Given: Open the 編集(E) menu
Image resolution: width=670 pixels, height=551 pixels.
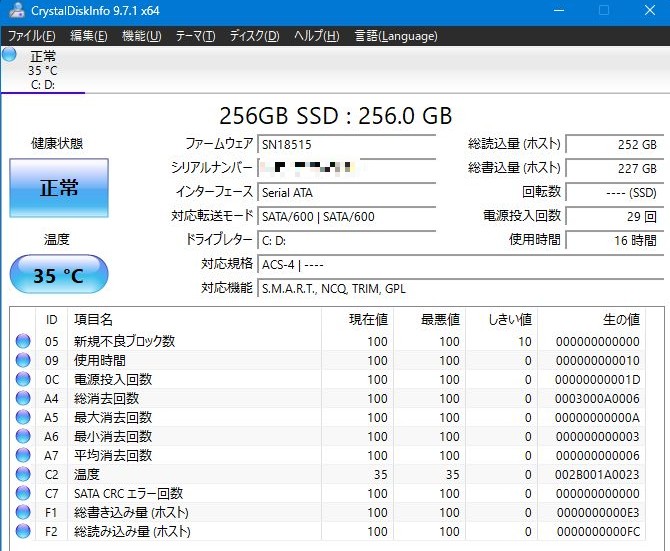Looking at the screenshot, I should [89, 36].
